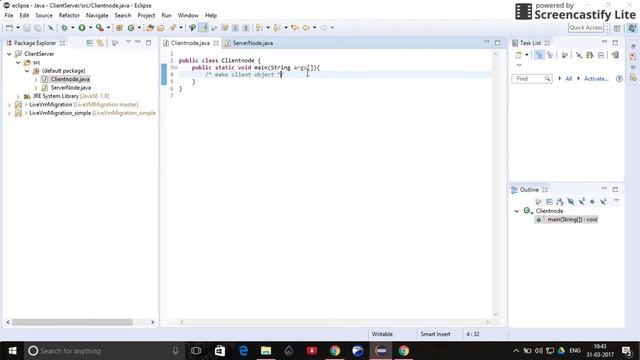The width and height of the screenshot is (640, 360).
Task: Toggle Hide Non-Public Members in Outline
Action: point(592,202)
